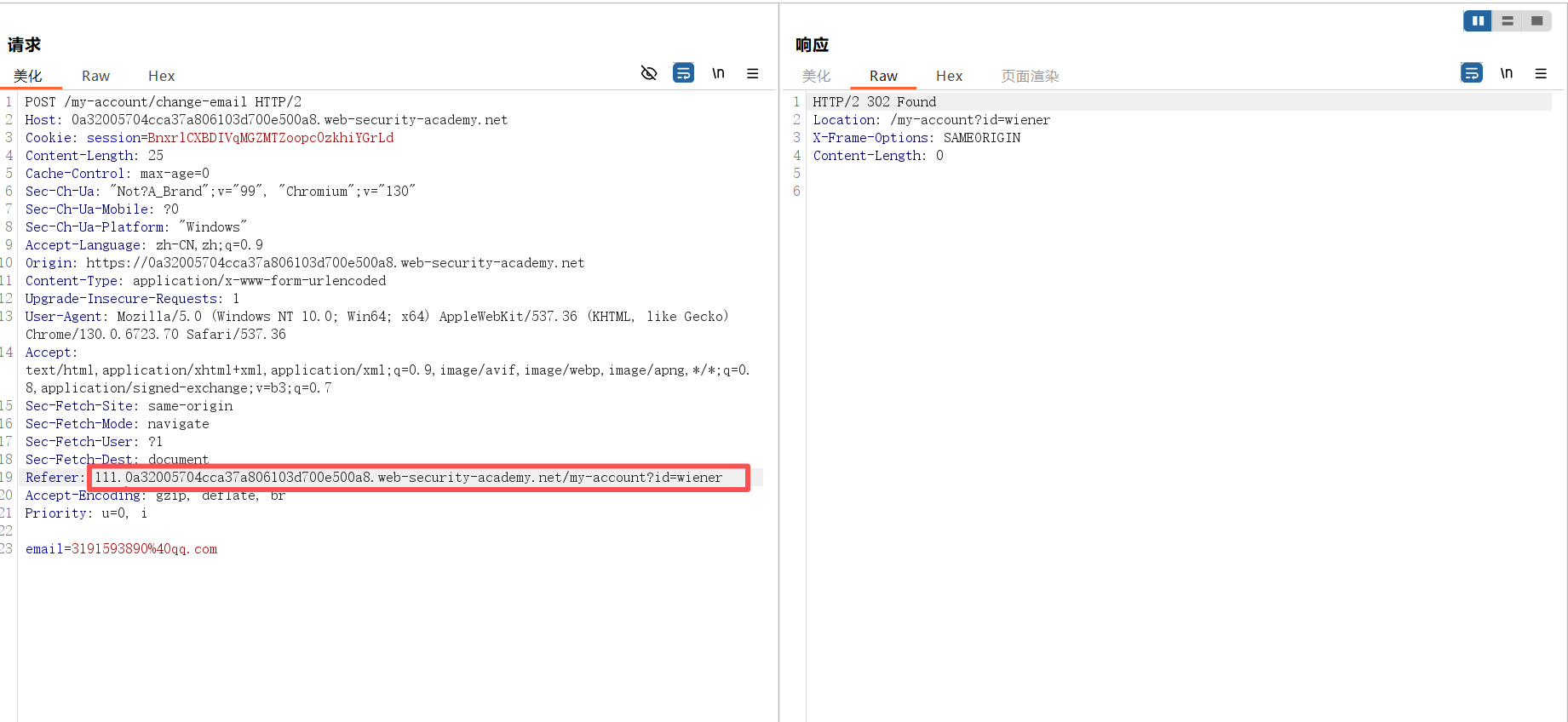Toggle word wrap icon in the request panel
Viewport: 1568px width, 722px height.
click(683, 73)
